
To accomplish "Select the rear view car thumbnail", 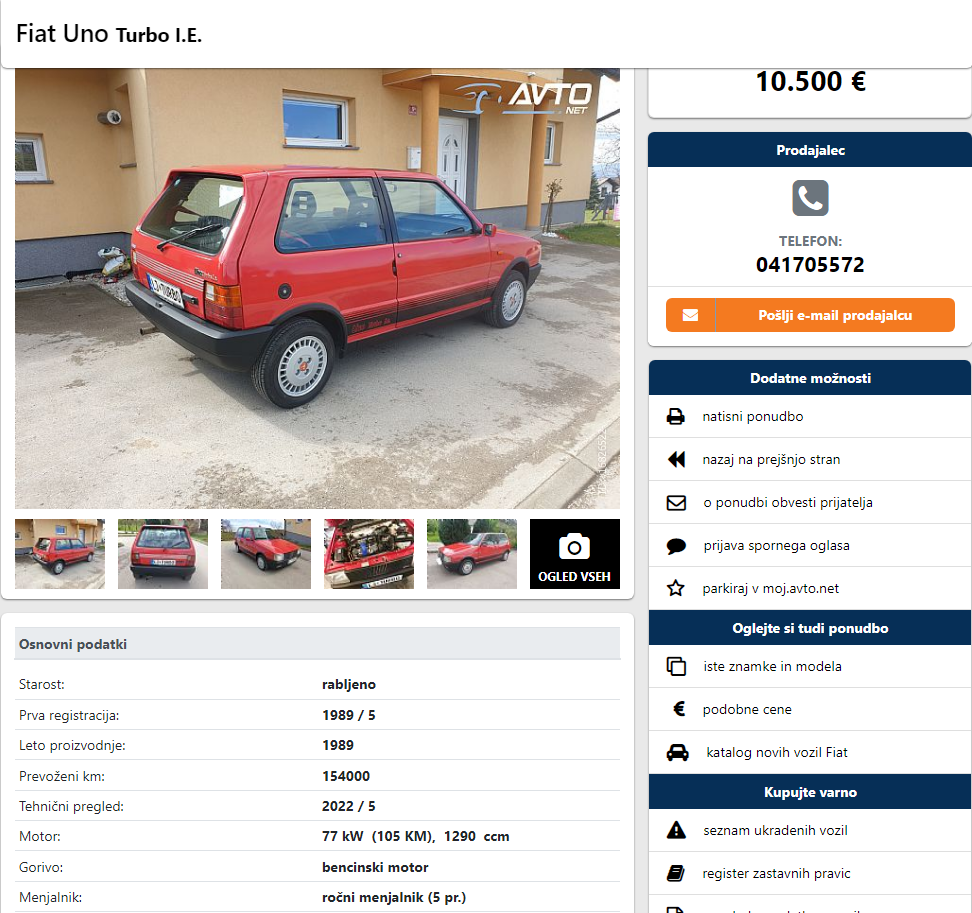I will [x=163, y=554].
